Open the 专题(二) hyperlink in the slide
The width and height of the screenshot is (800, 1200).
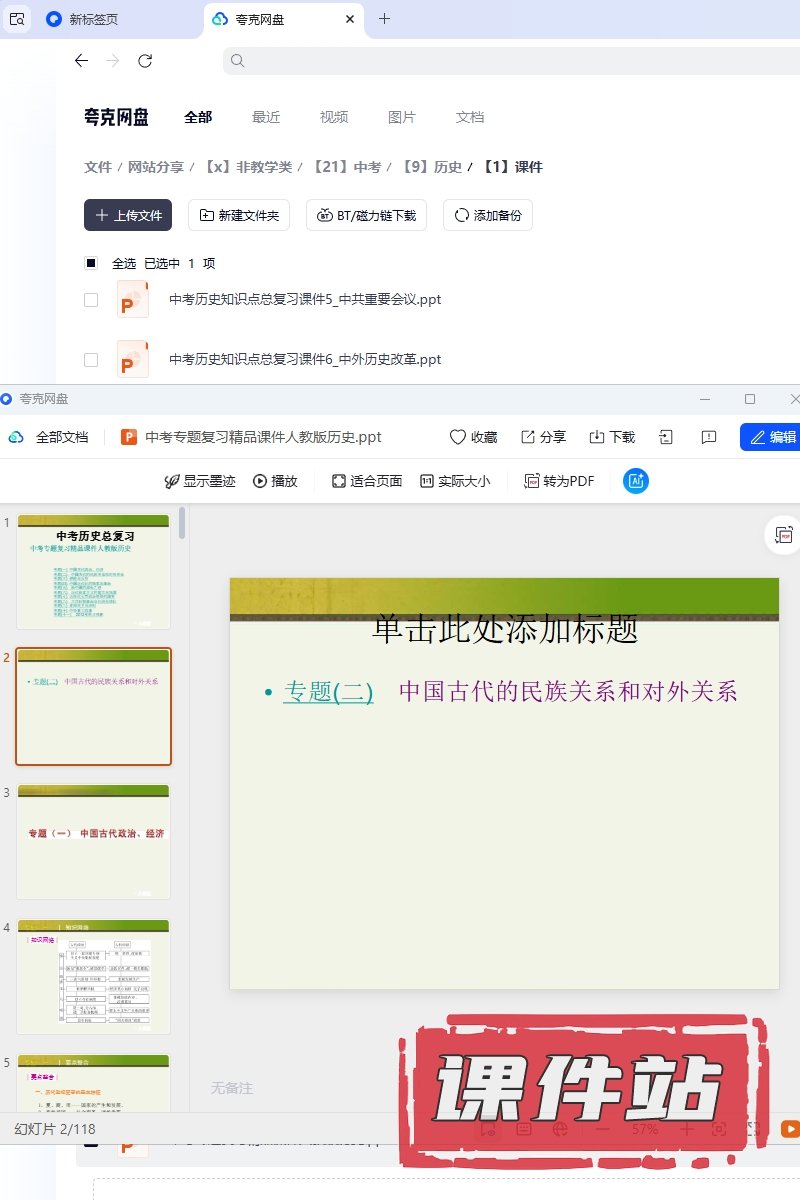click(328, 691)
